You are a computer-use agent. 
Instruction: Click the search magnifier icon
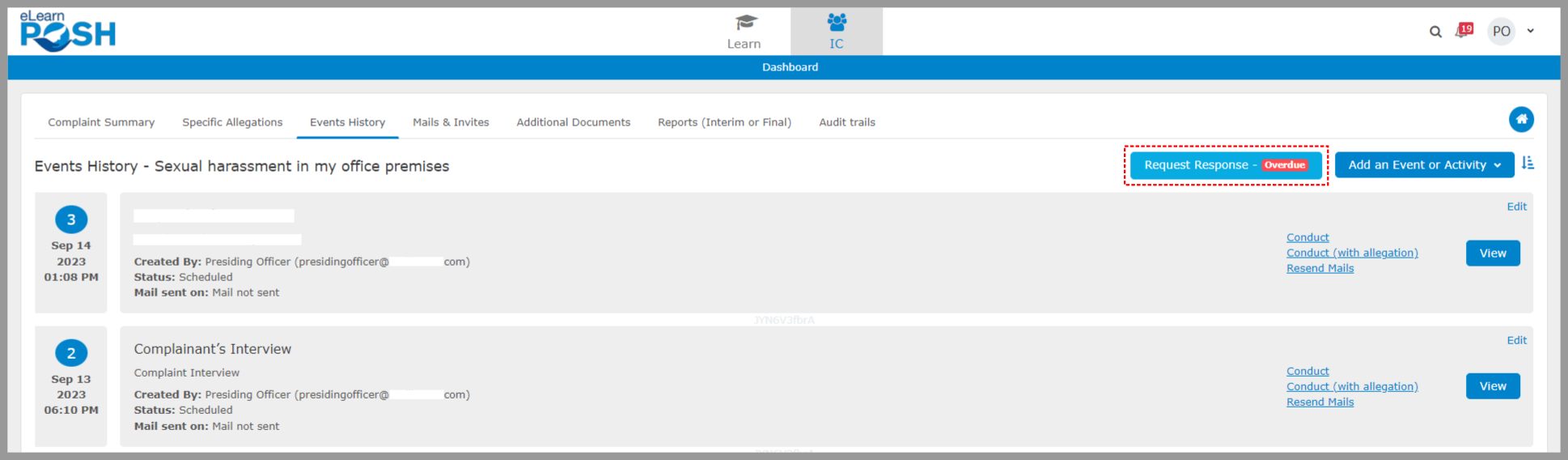(x=1435, y=32)
